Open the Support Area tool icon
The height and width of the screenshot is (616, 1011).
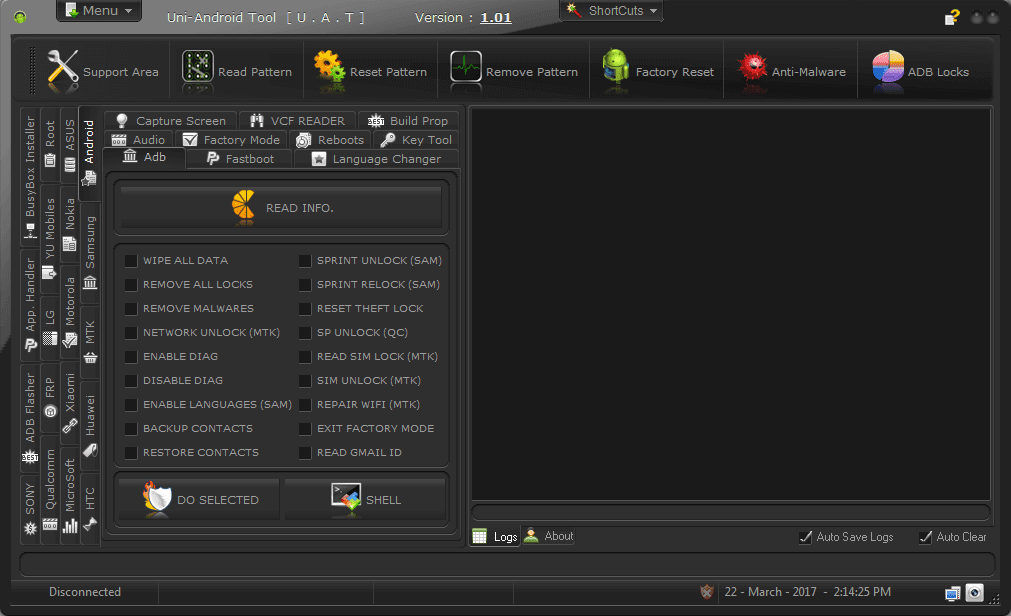point(63,67)
